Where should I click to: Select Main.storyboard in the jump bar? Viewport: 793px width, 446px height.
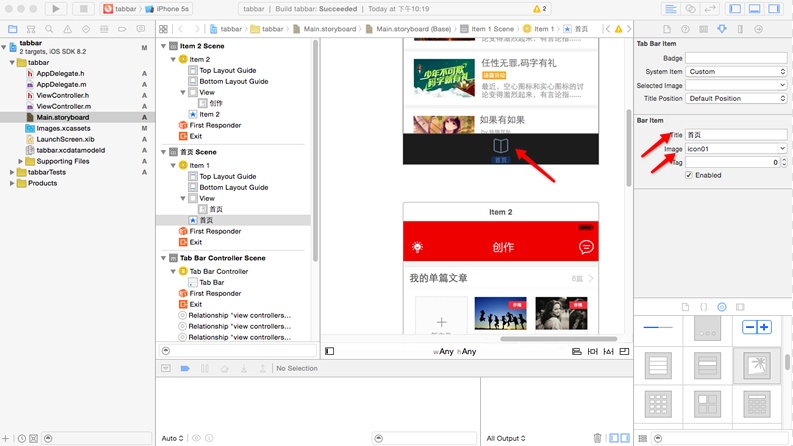[325, 29]
